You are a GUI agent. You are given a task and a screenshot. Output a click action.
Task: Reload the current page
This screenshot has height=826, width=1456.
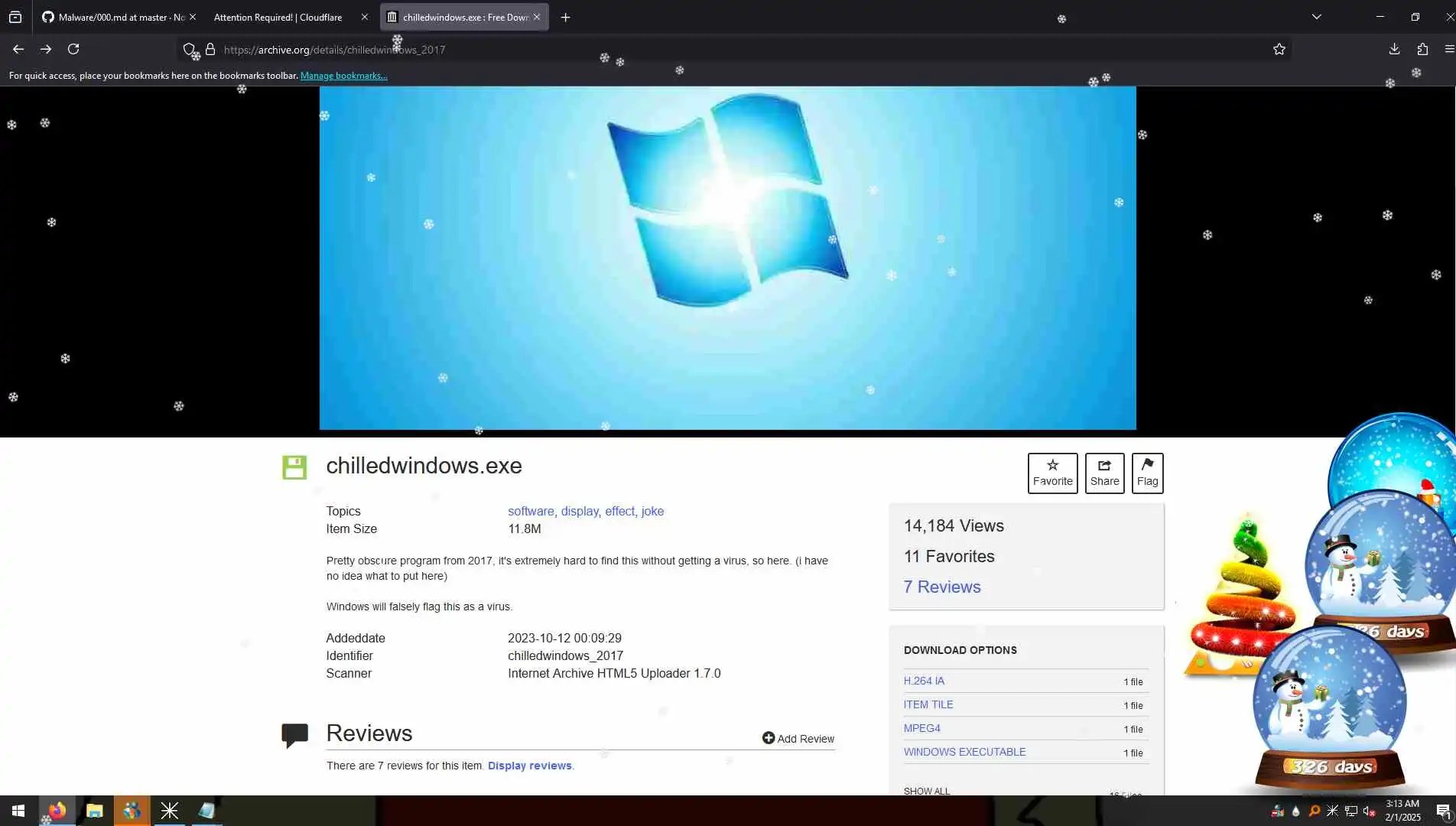coord(73,49)
